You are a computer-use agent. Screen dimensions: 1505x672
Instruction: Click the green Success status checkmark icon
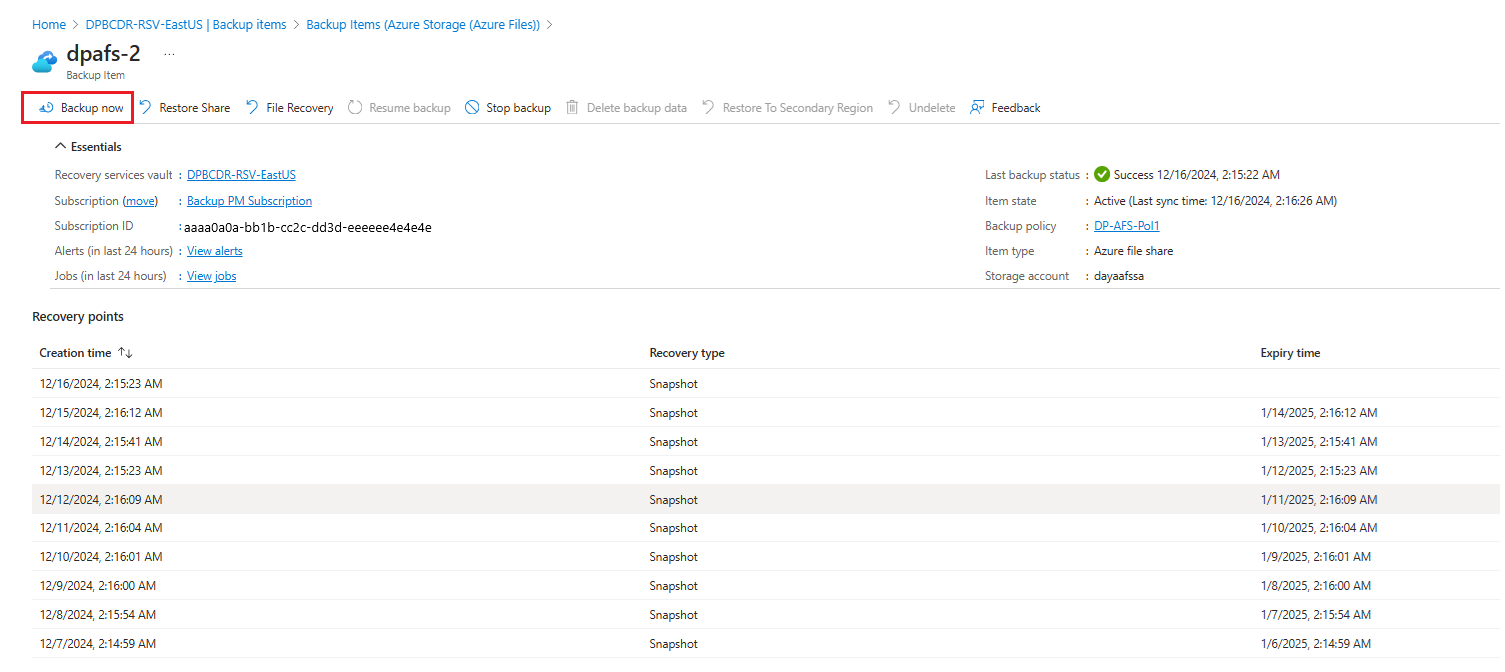(1102, 174)
